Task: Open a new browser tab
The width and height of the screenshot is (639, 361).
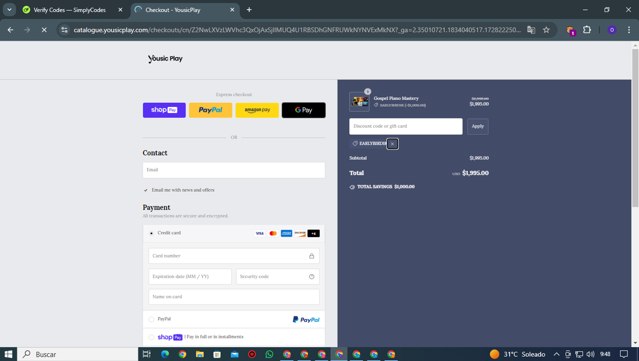Action: click(249, 10)
